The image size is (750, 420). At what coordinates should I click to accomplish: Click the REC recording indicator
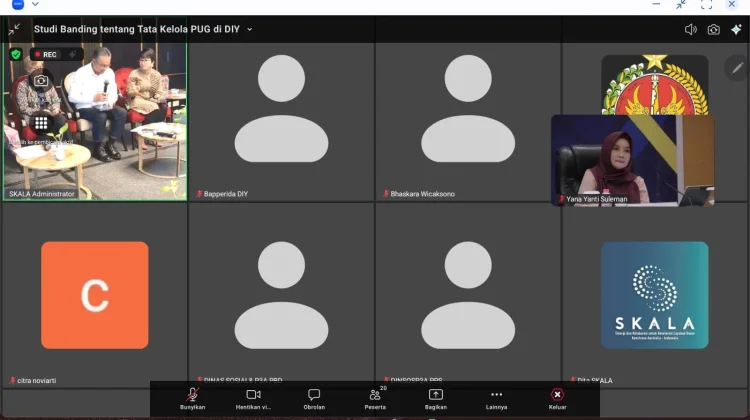point(45,55)
